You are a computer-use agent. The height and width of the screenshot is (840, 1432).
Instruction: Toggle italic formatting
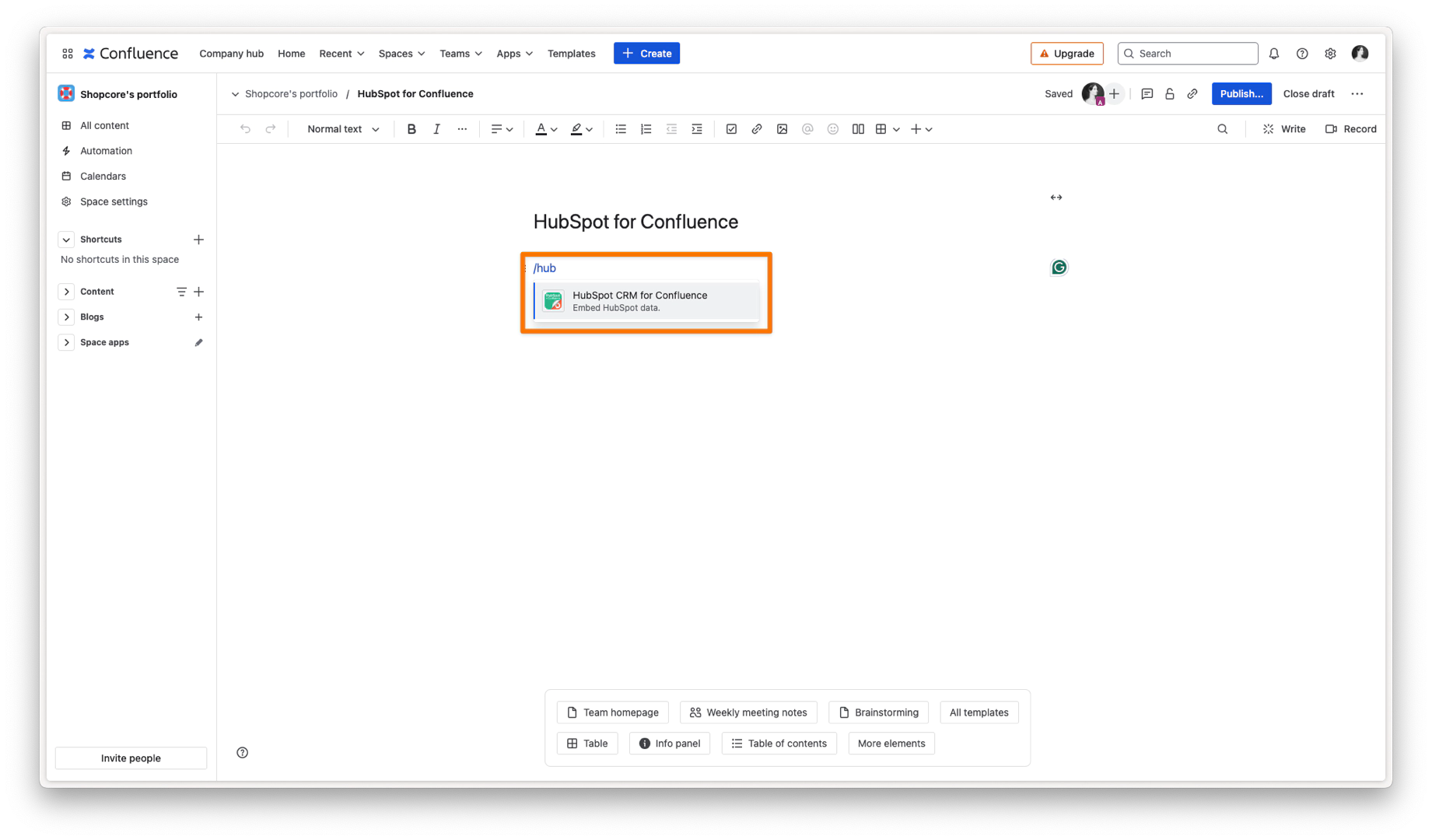coord(436,129)
